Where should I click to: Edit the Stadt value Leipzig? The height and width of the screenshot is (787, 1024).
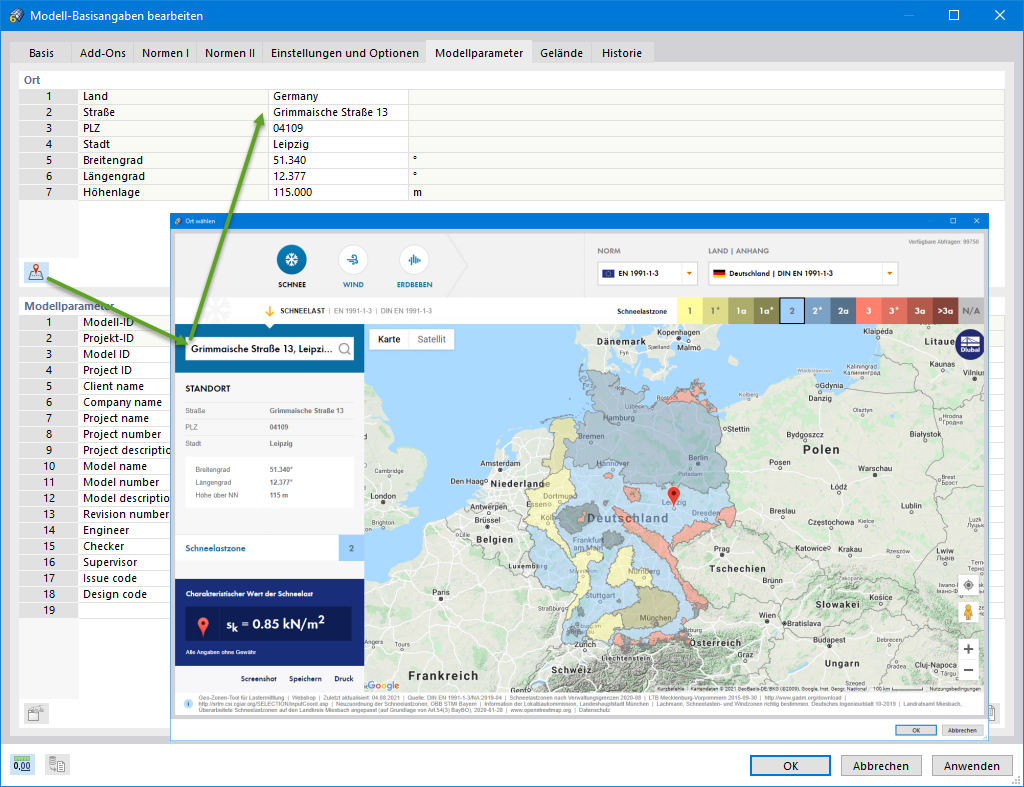click(338, 144)
